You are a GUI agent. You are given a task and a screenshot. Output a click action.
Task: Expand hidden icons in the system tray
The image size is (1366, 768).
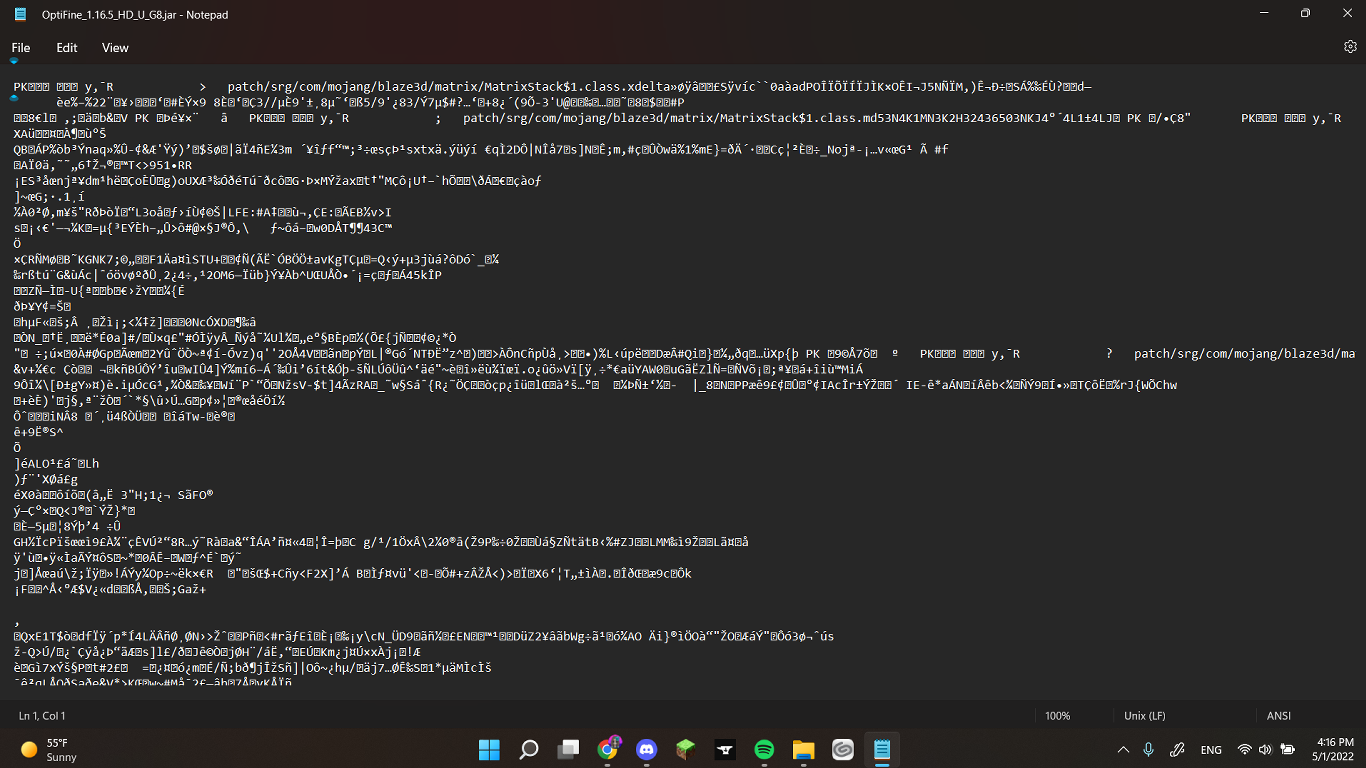[1123, 749]
